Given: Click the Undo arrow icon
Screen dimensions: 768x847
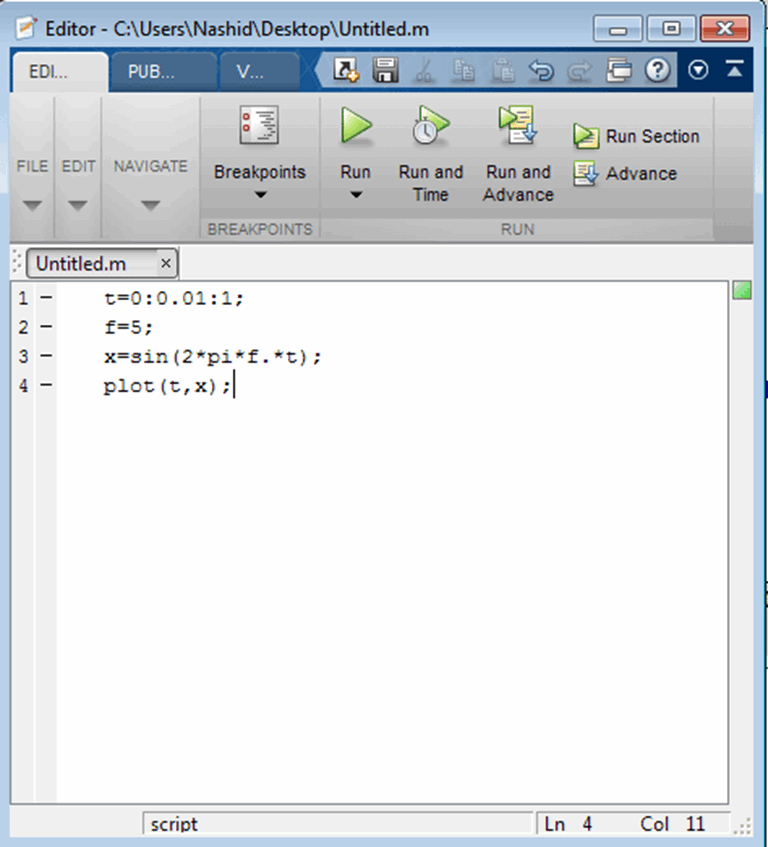Looking at the screenshot, I should click(x=541, y=71).
